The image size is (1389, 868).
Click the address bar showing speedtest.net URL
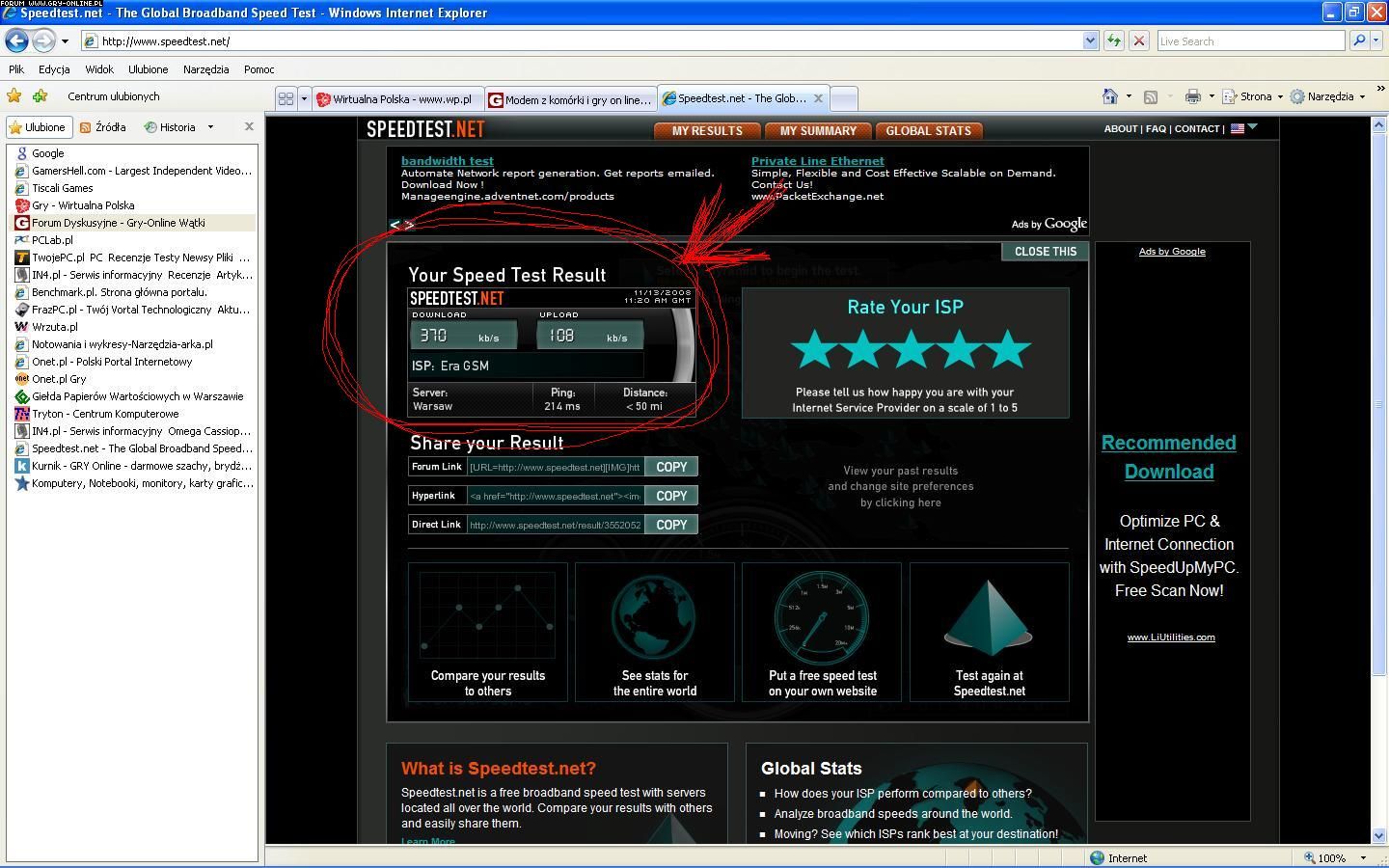click(582, 41)
